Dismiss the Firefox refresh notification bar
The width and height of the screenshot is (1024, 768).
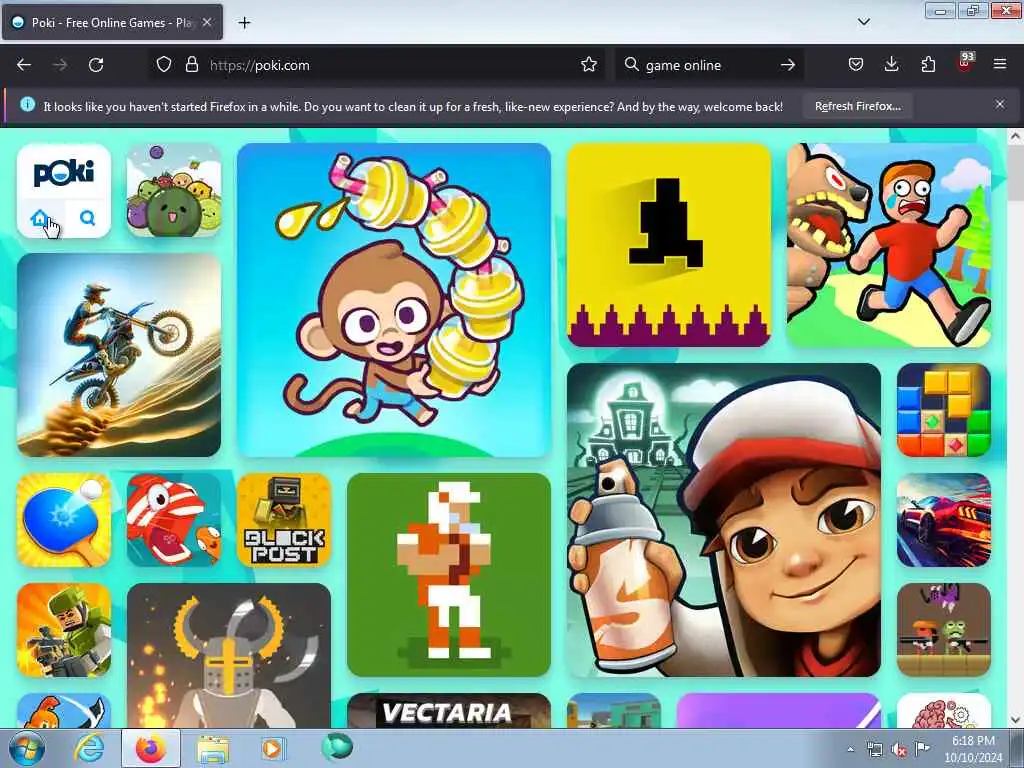tap(1000, 104)
